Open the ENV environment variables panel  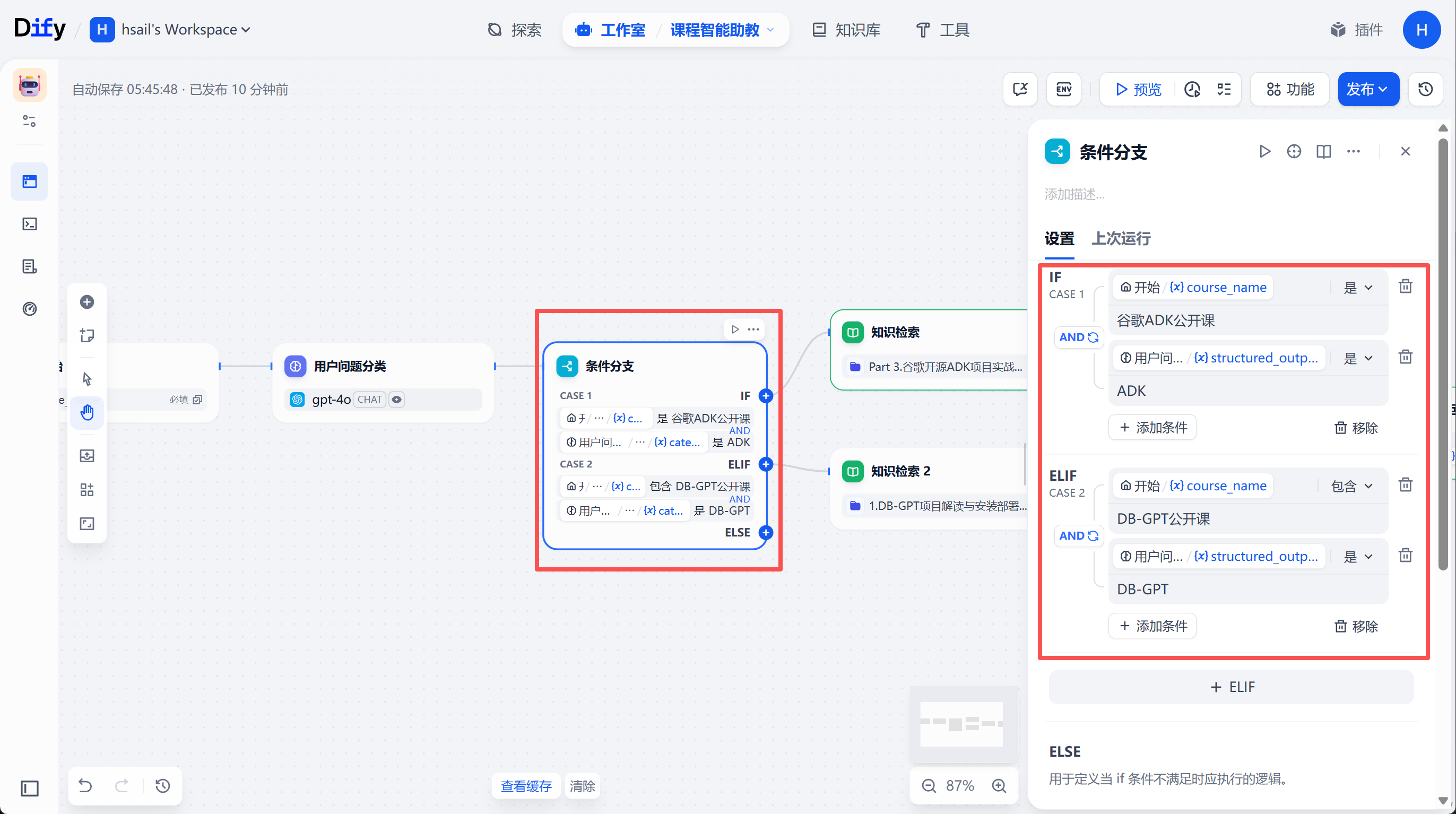tap(1064, 89)
